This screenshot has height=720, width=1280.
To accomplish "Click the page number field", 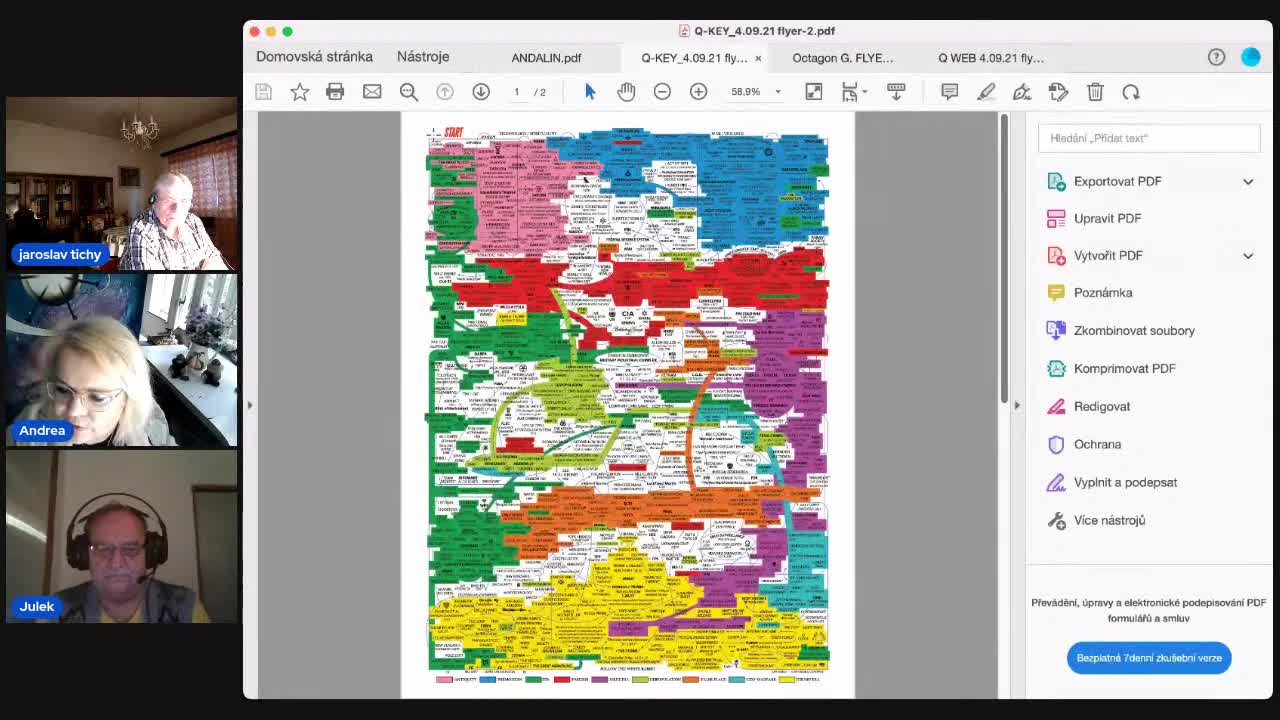I will 517,92.
